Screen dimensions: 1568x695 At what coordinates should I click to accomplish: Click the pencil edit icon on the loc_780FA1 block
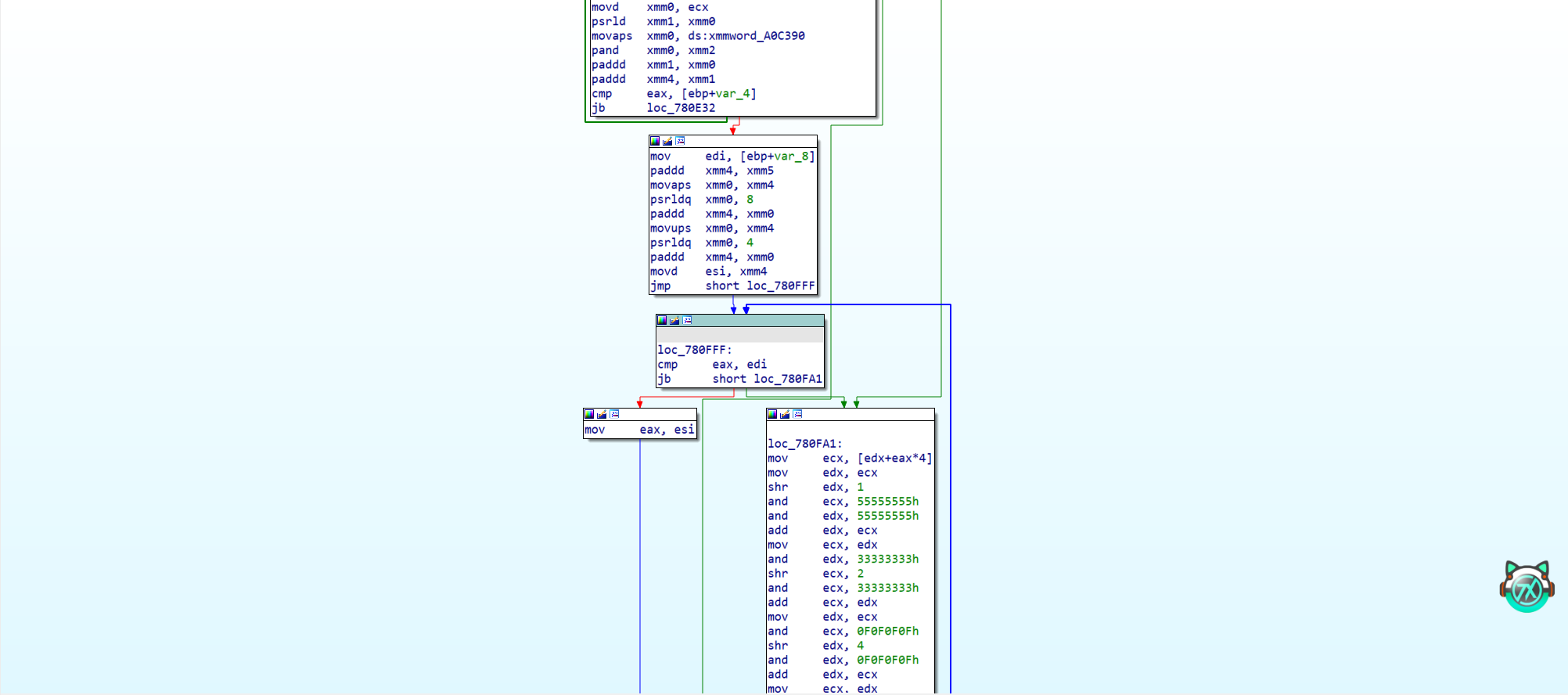(x=785, y=414)
